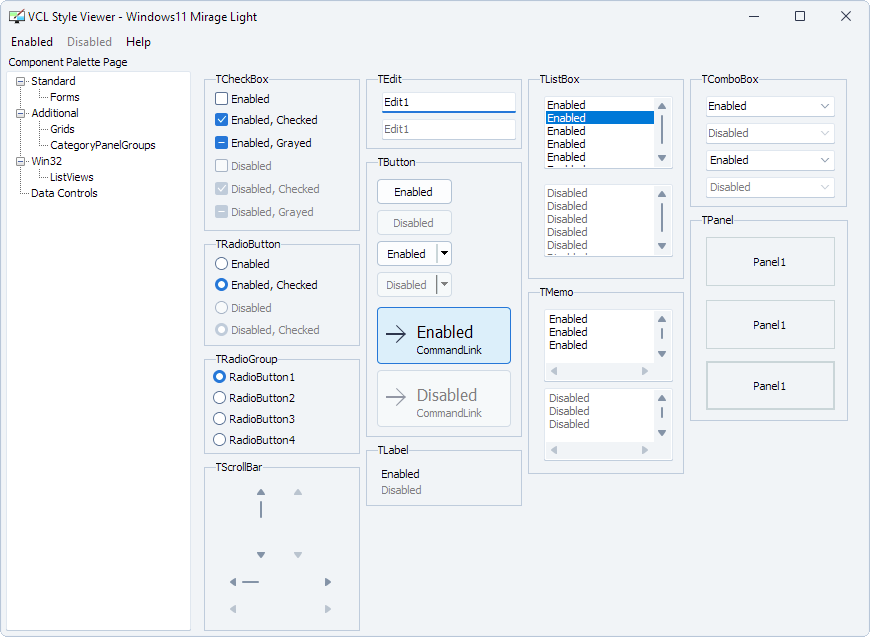Image resolution: width=870 pixels, height=637 pixels.
Task: Click the plain Disabled button under TButton
Action: pyautogui.click(x=414, y=223)
